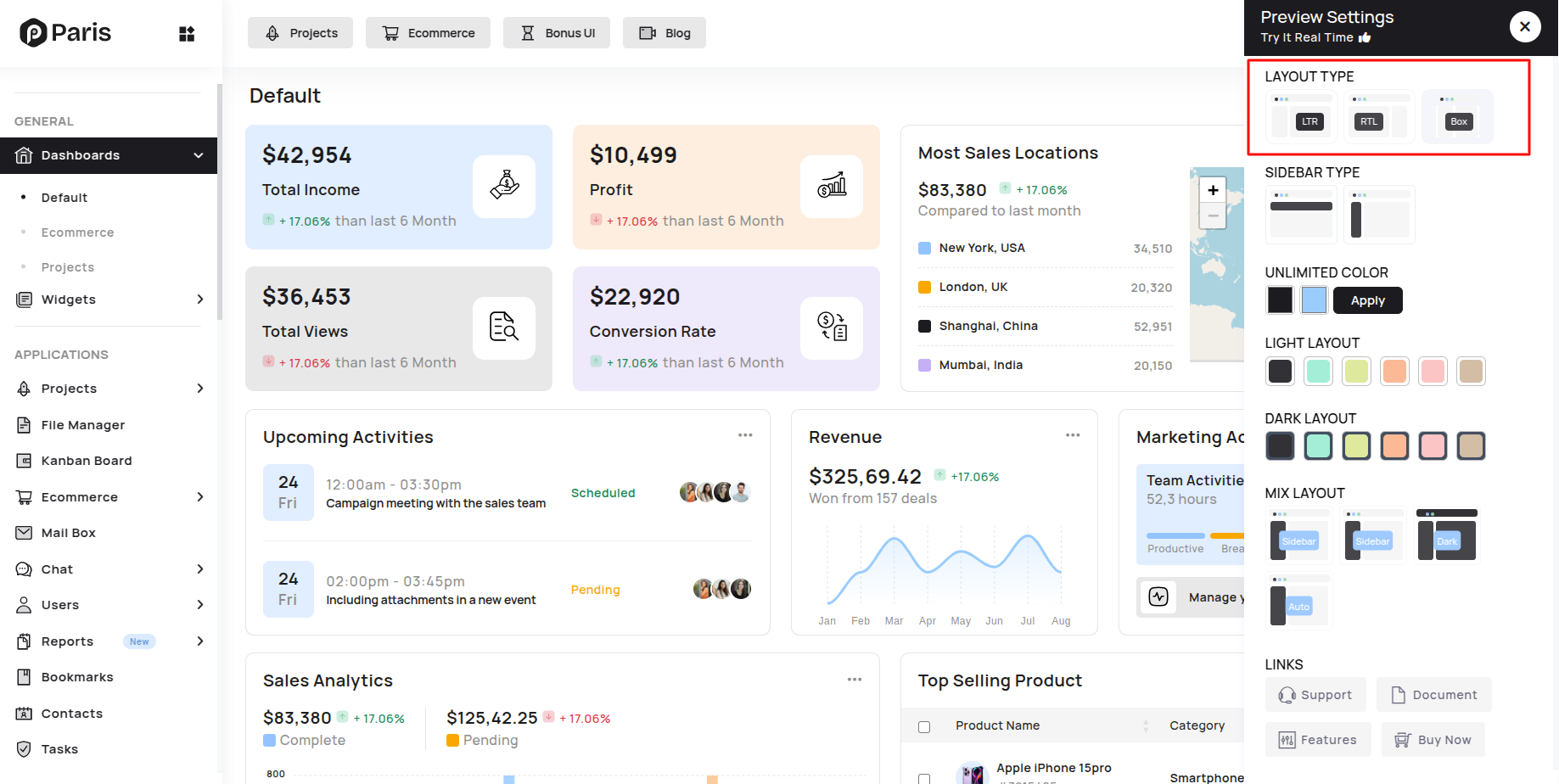Zoom in on the map with plus button
The image size is (1559, 784).
point(1213,191)
